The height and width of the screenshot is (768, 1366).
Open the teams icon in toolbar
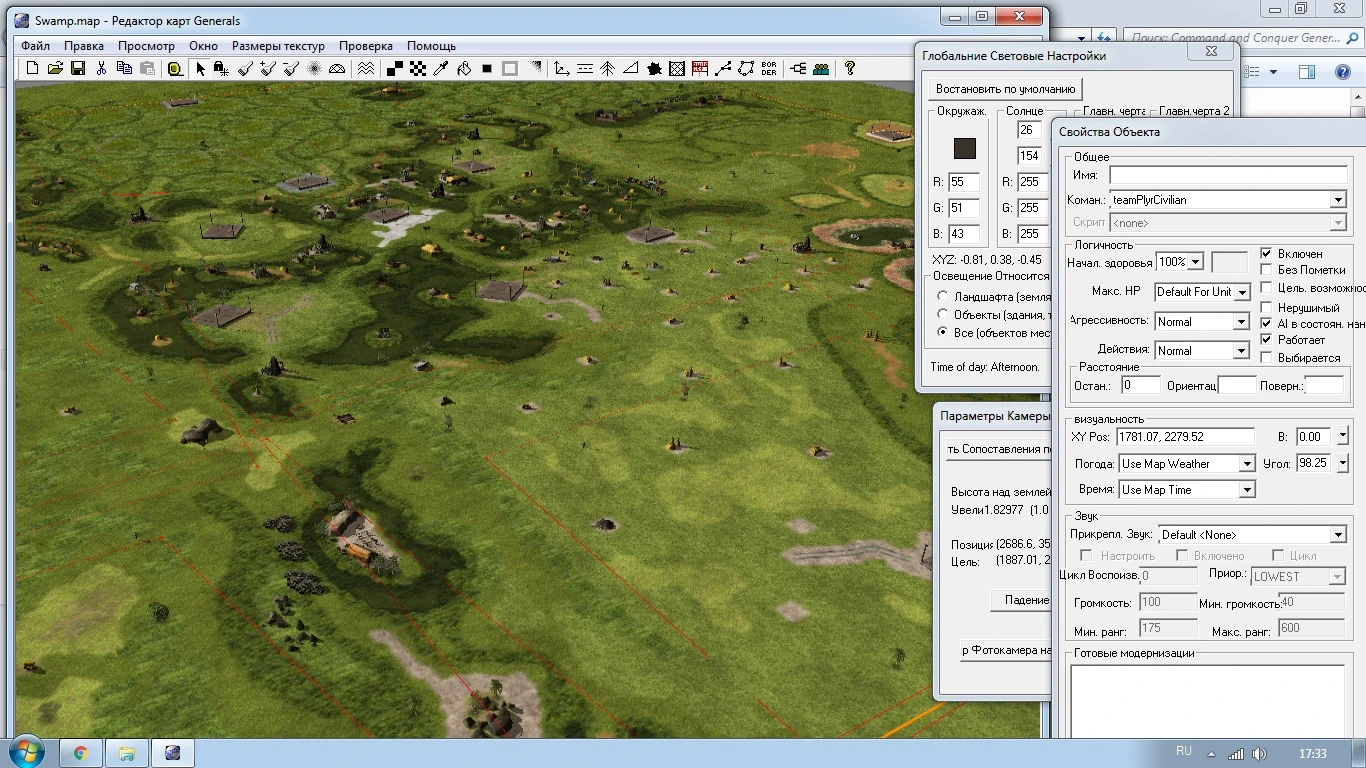coord(821,69)
